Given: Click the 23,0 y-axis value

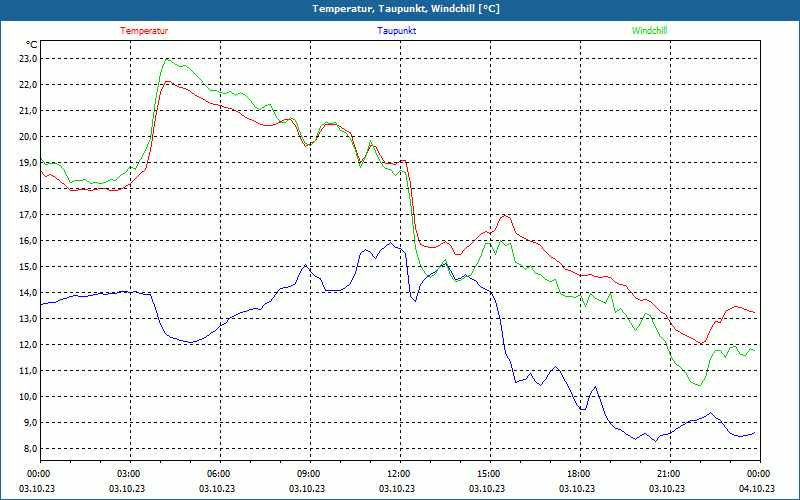Looking at the screenshot, I should pyautogui.click(x=29, y=59).
